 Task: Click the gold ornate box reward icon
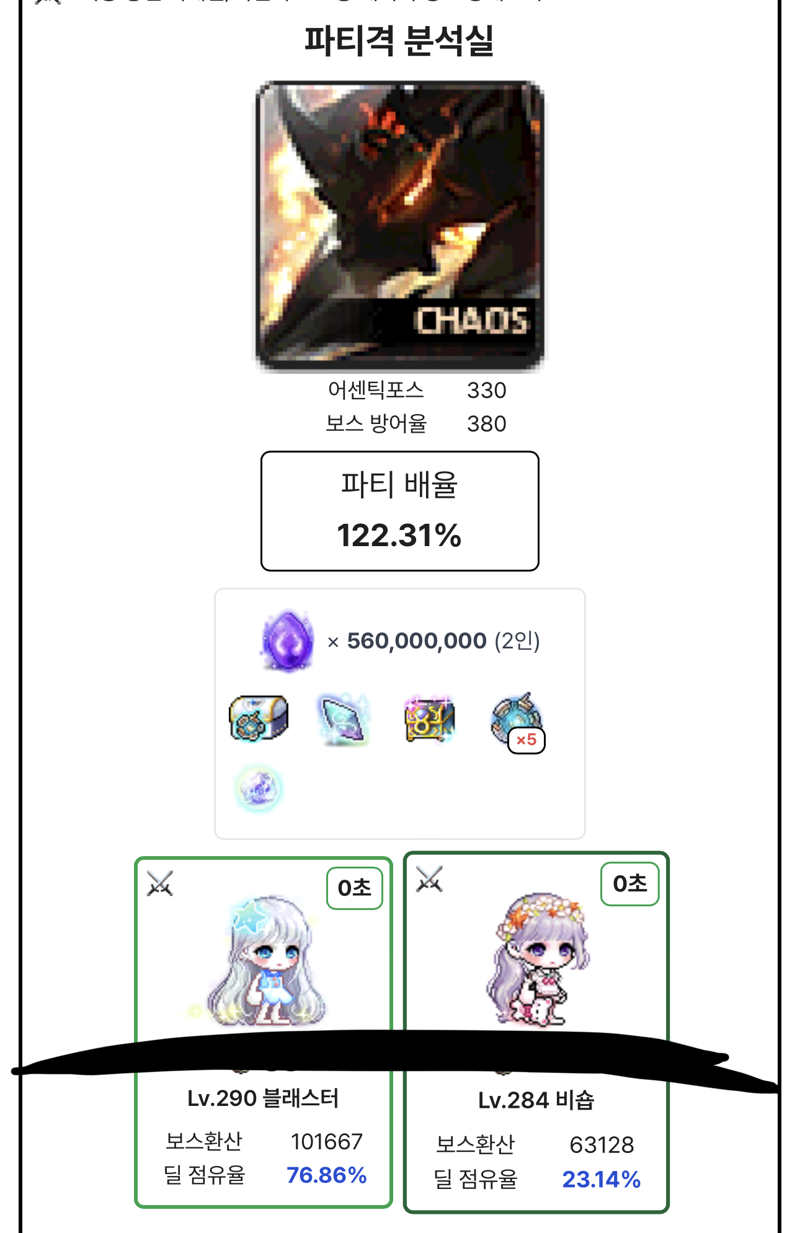coord(429,720)
